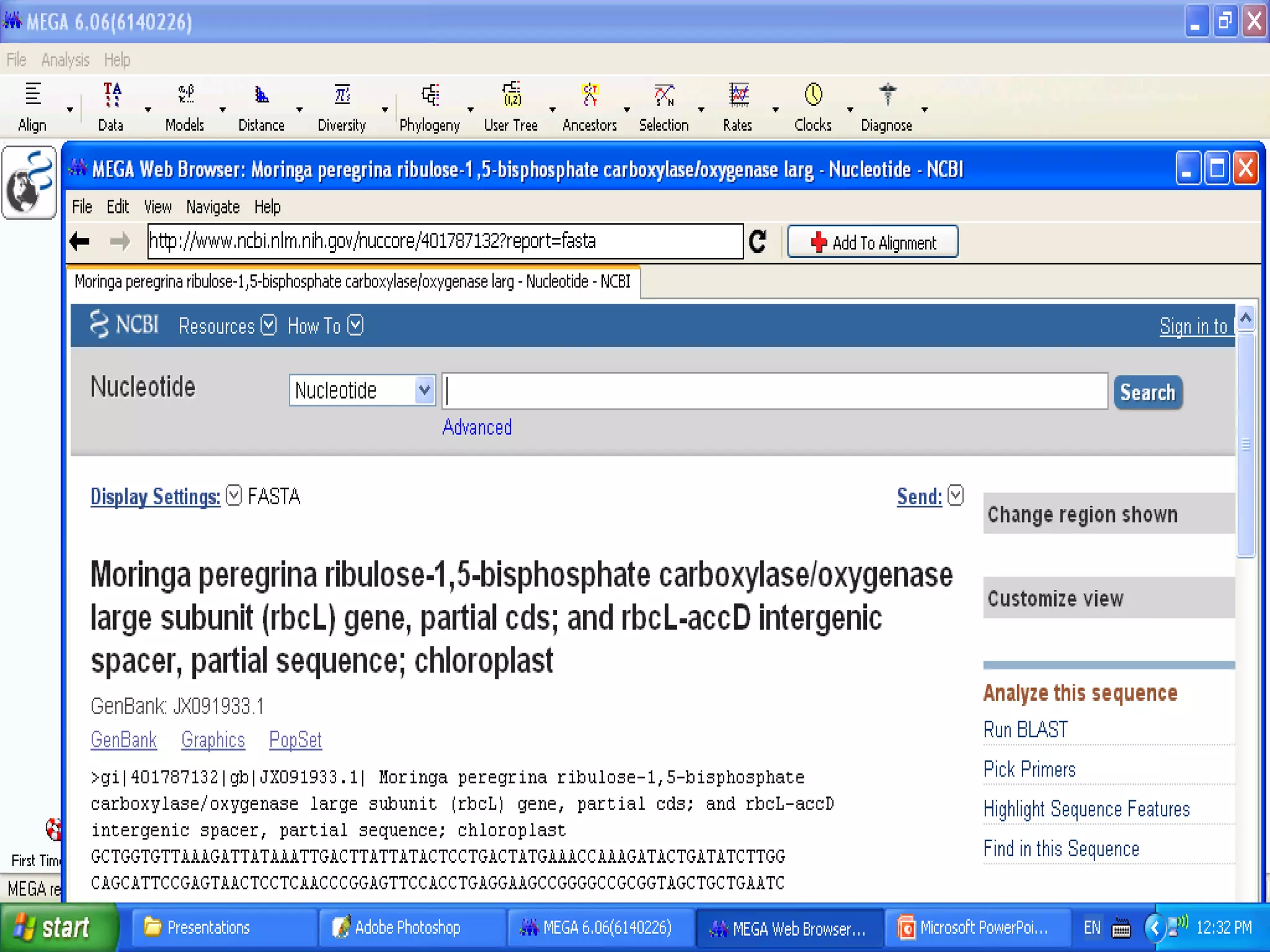The width and height of the screenshot is (1270, 952).
Task: Click the Run BLAST link
Action: 1025,729
